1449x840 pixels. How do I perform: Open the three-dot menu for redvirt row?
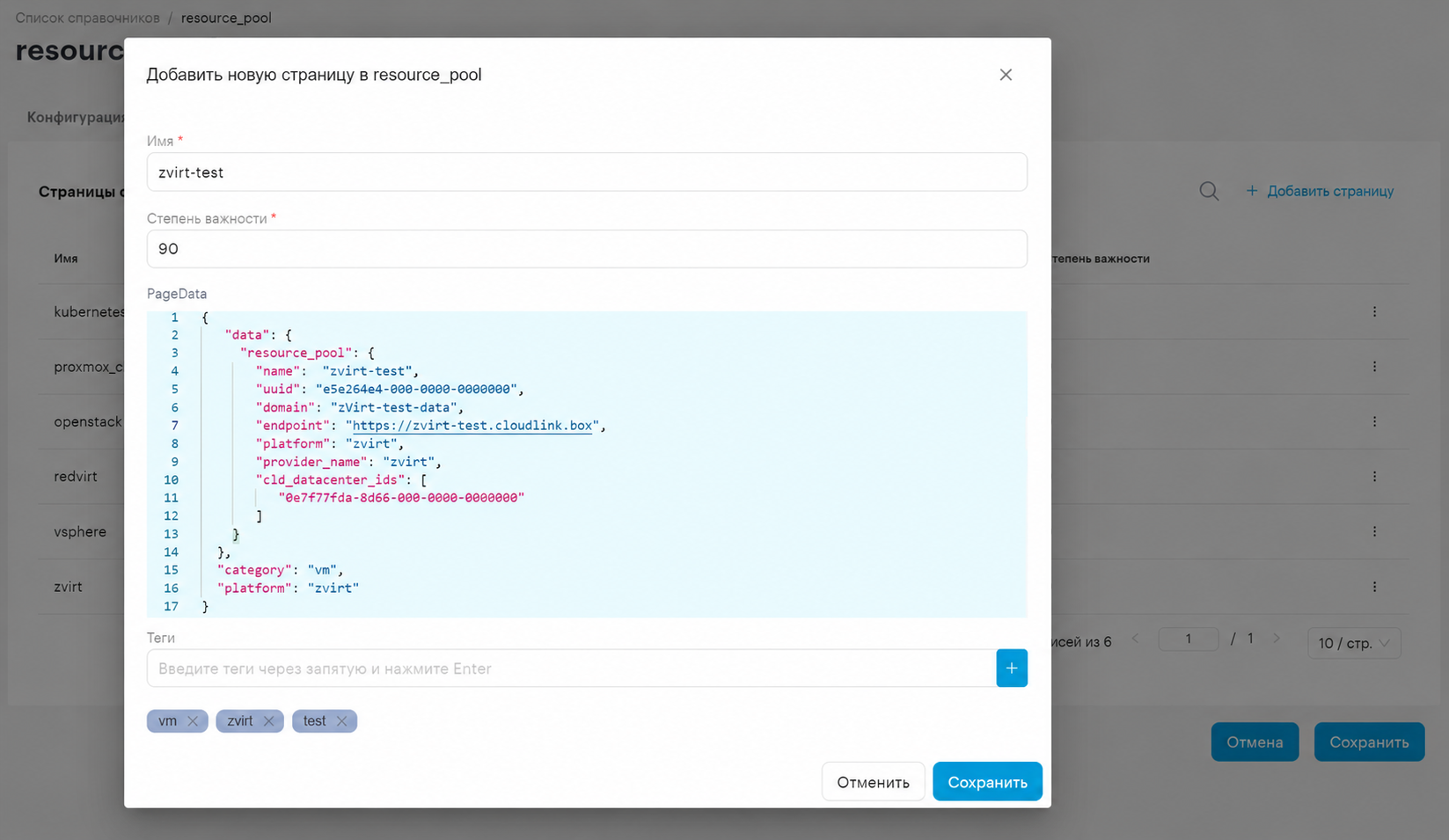click(1374, 477)
